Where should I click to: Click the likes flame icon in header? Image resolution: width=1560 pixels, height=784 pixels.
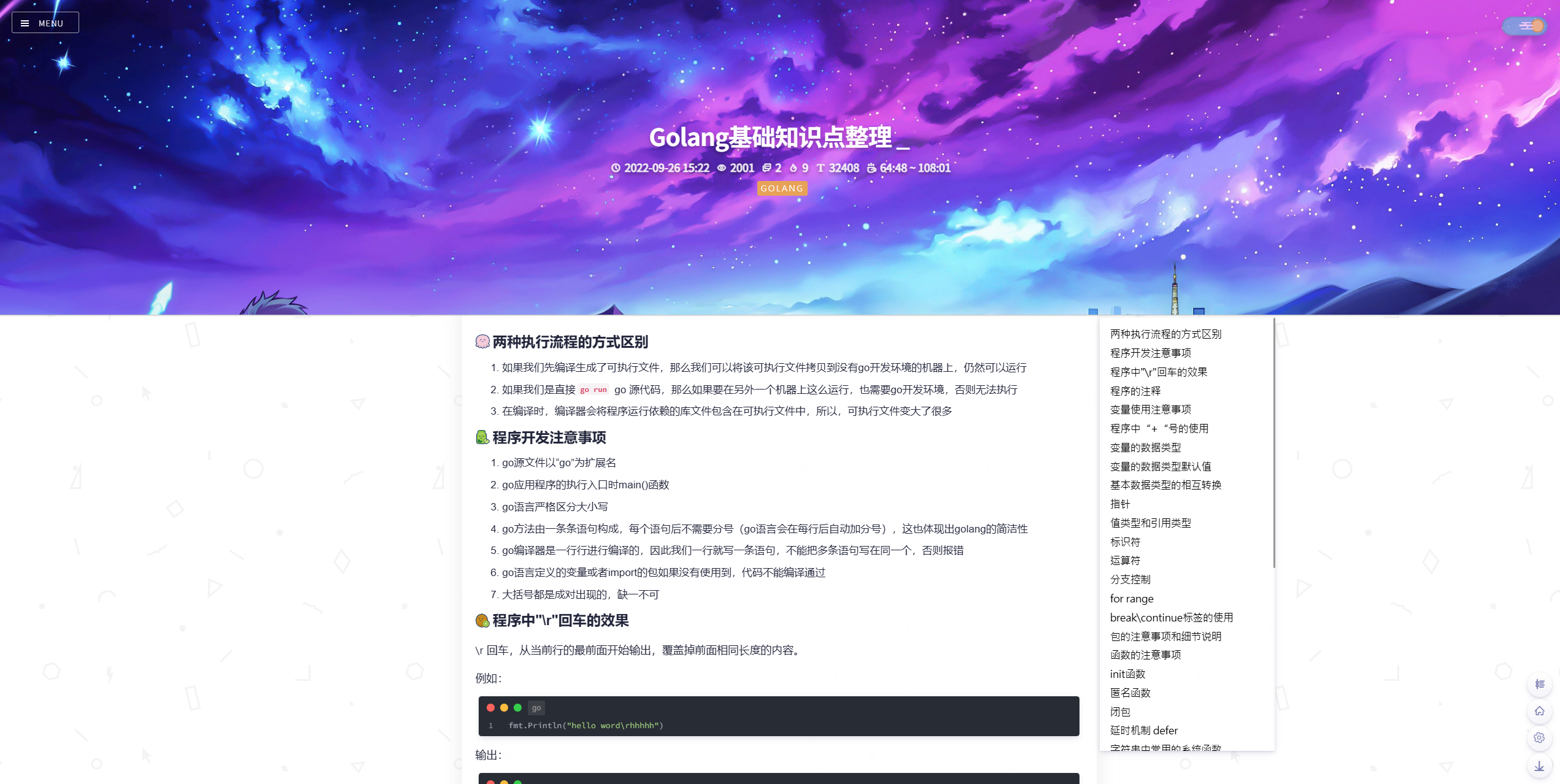tap(793, 167)
